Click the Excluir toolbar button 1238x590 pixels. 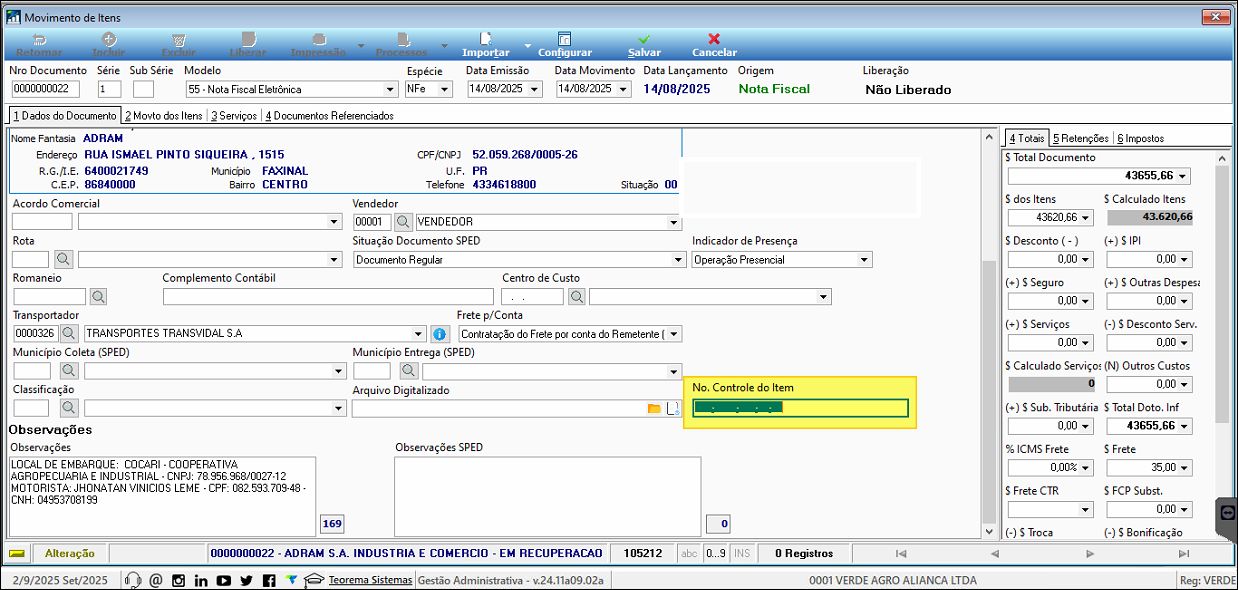(178, 45)
